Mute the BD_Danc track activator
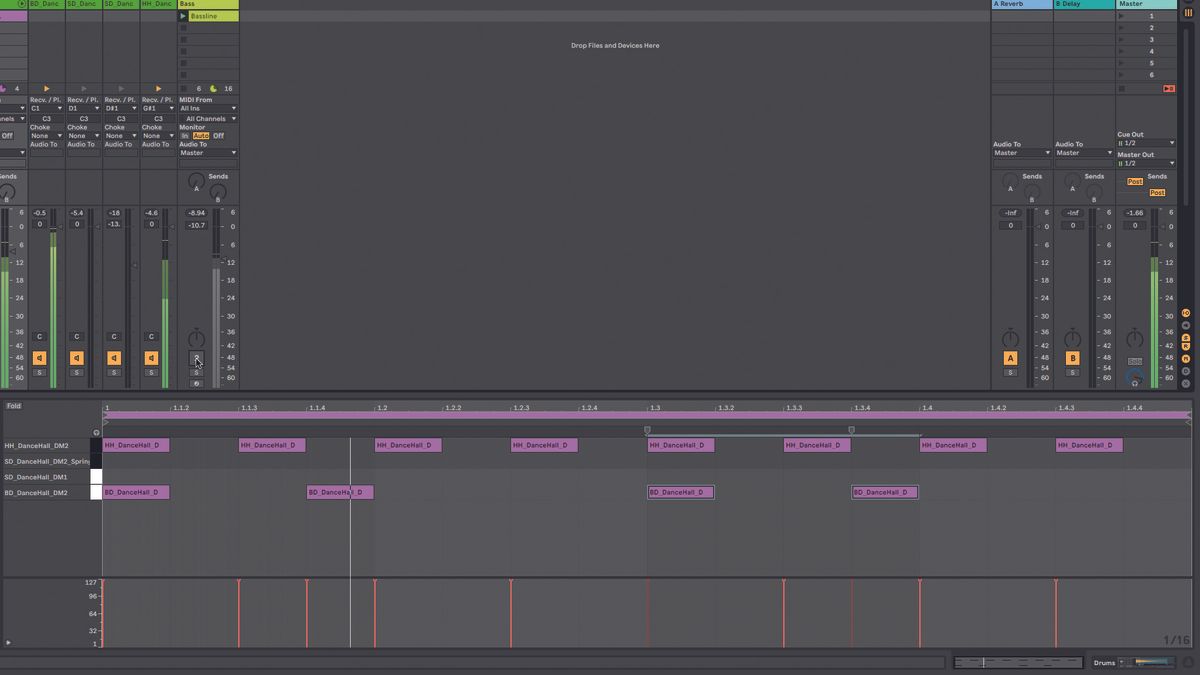 coord(39,358)
